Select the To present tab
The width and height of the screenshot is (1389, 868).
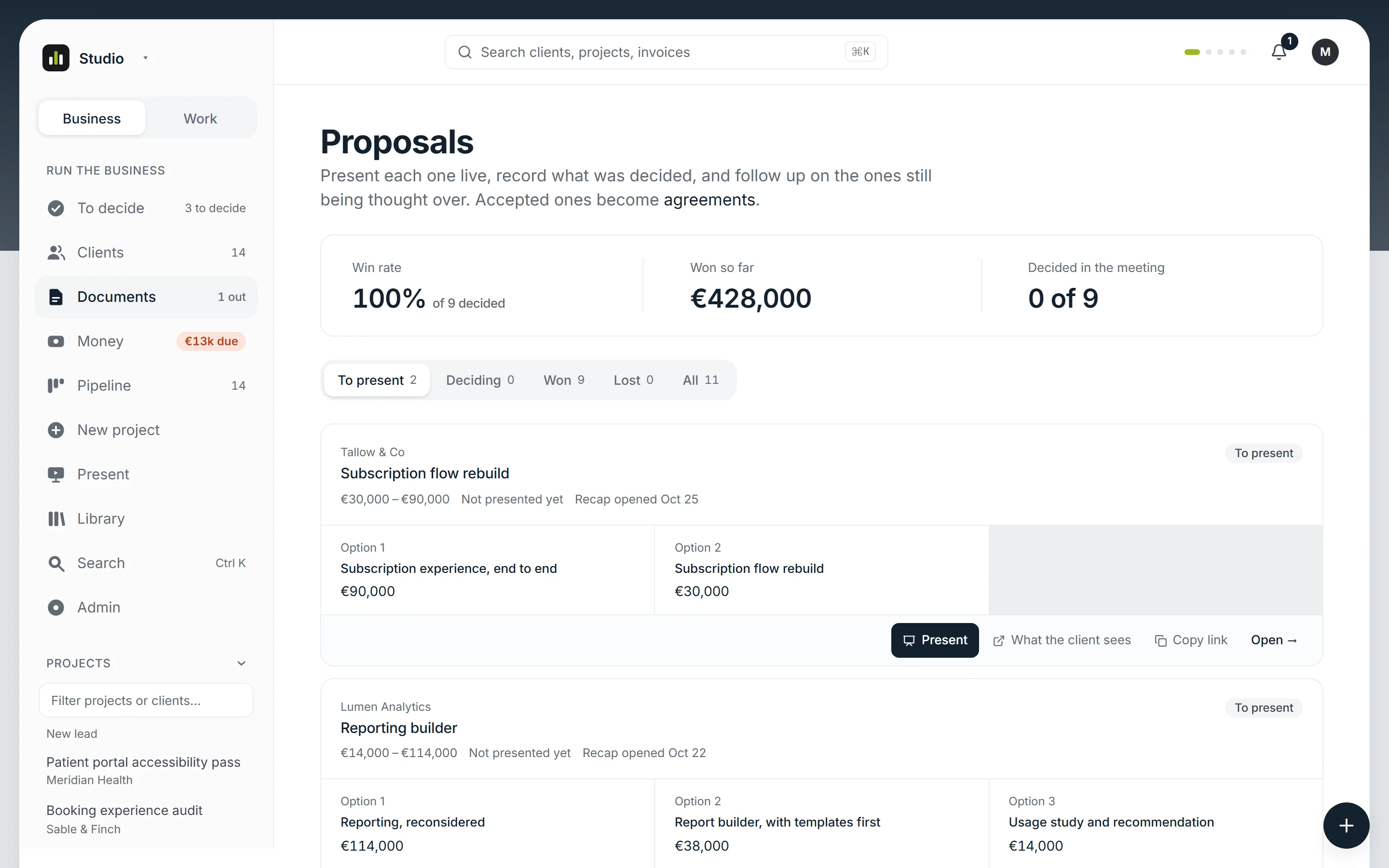377,380
